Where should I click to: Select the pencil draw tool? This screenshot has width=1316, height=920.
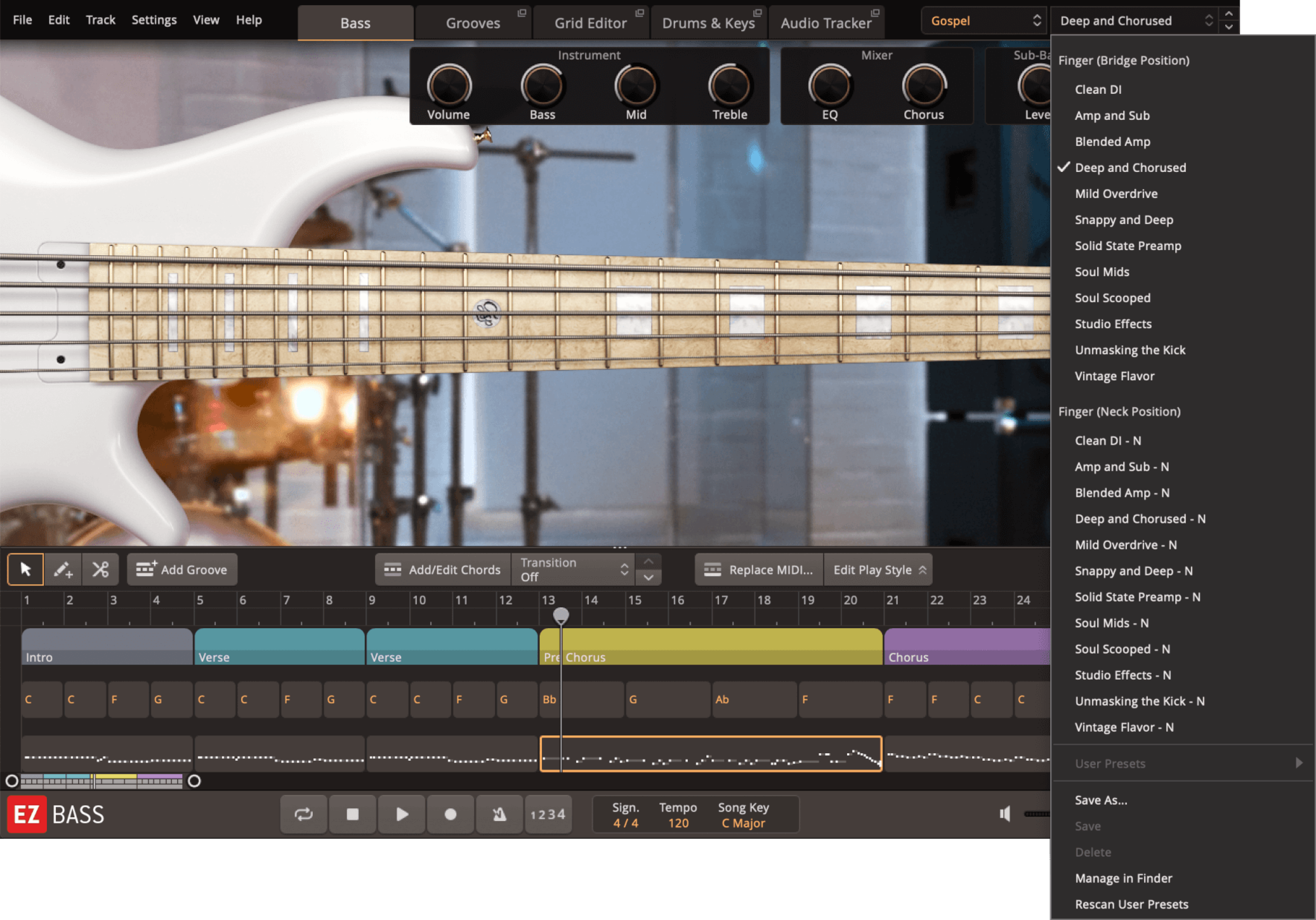63,569
